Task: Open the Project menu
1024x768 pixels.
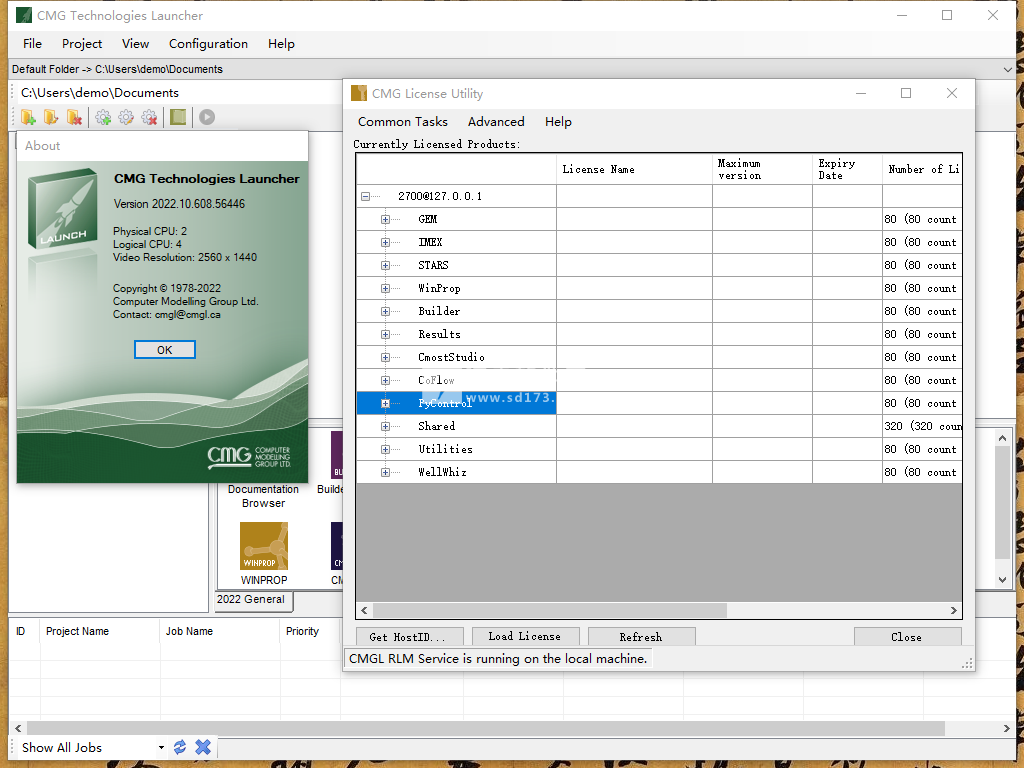Action: pyautogui.click(x=82, y=44)
